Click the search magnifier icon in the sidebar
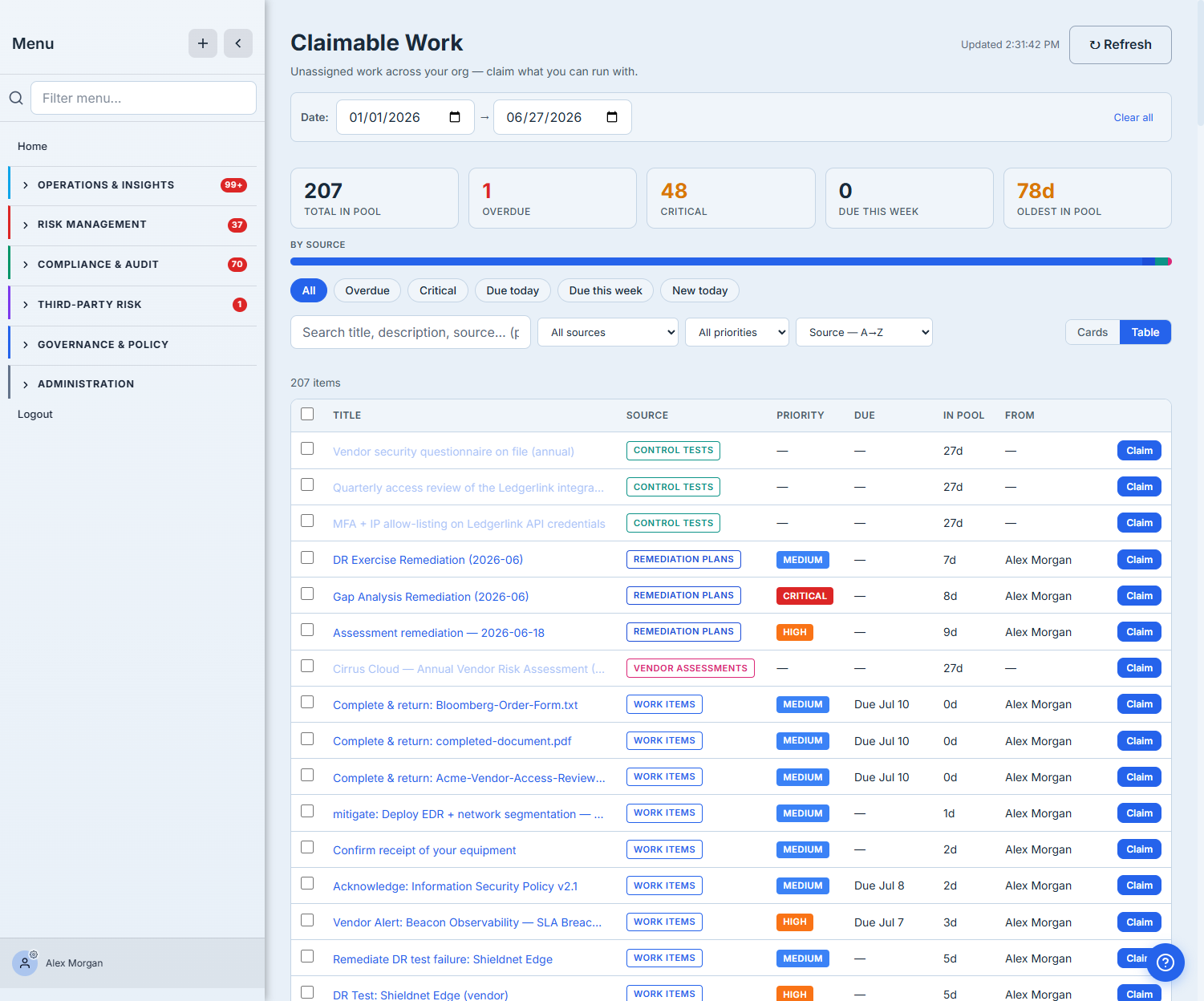The width and height of the screenshot is (1204, 1001). [x=16, y=98]
